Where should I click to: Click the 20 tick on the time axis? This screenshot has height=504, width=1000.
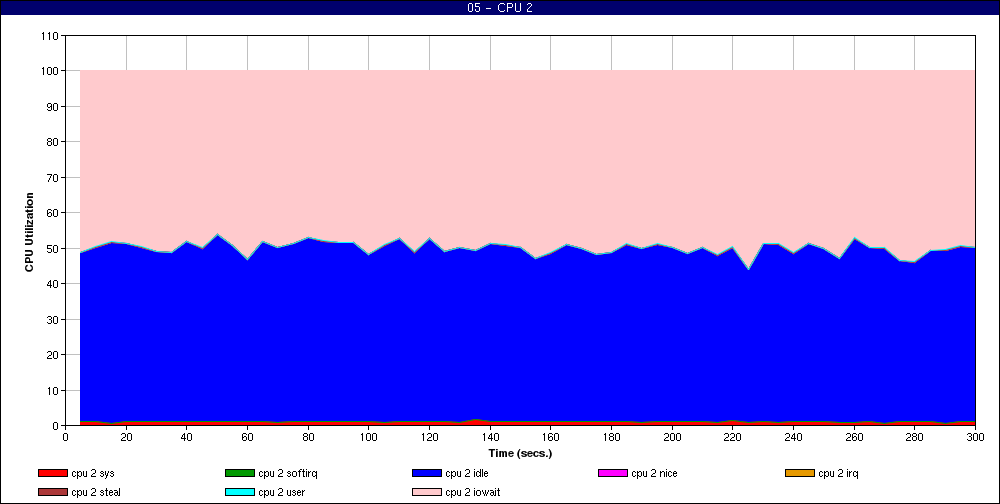coord(126,437)
